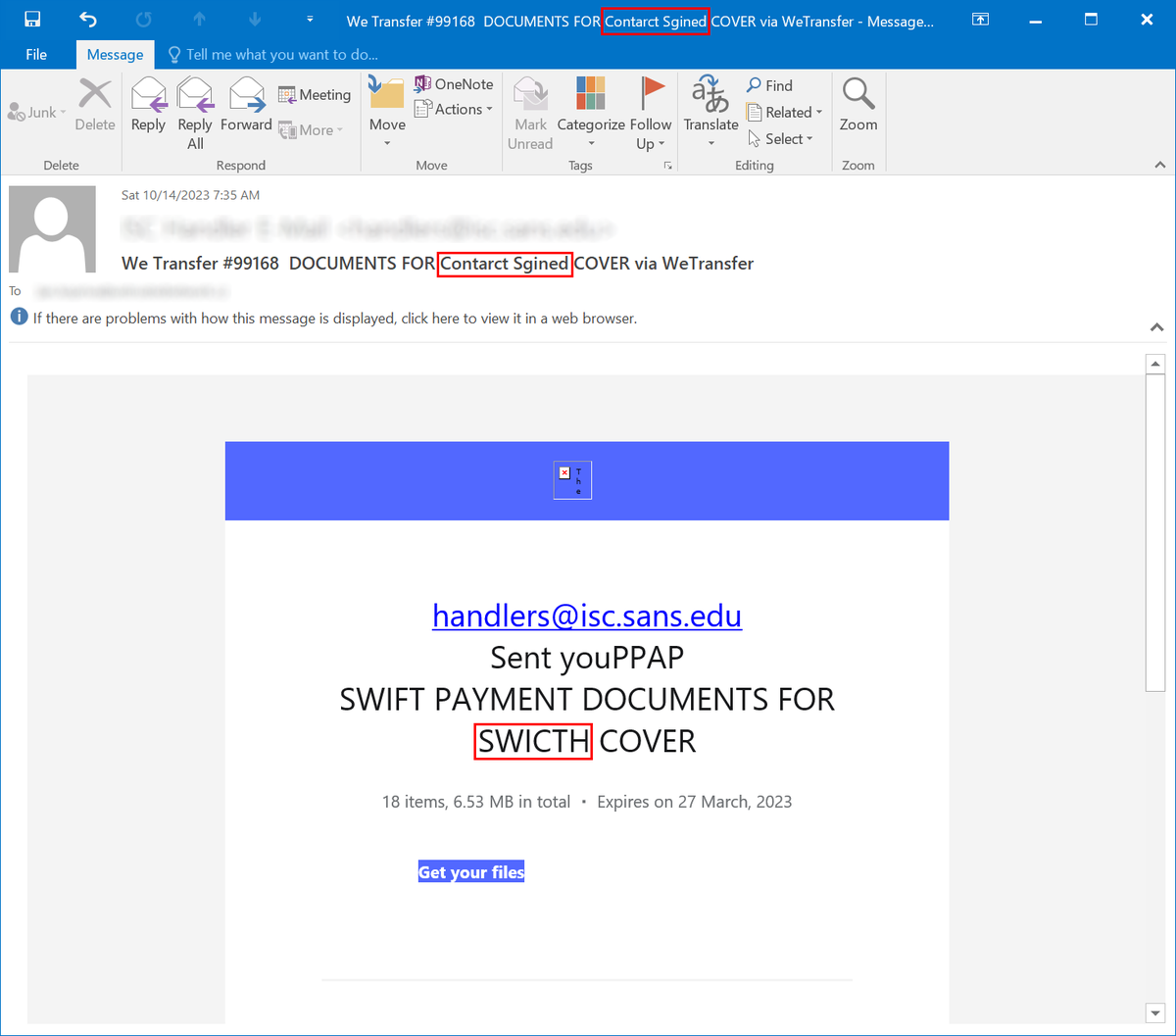1176x1036 pixels.
Task: Open the Quick Access Toolbar customize dropdown
Action: (x=310, y=19)
